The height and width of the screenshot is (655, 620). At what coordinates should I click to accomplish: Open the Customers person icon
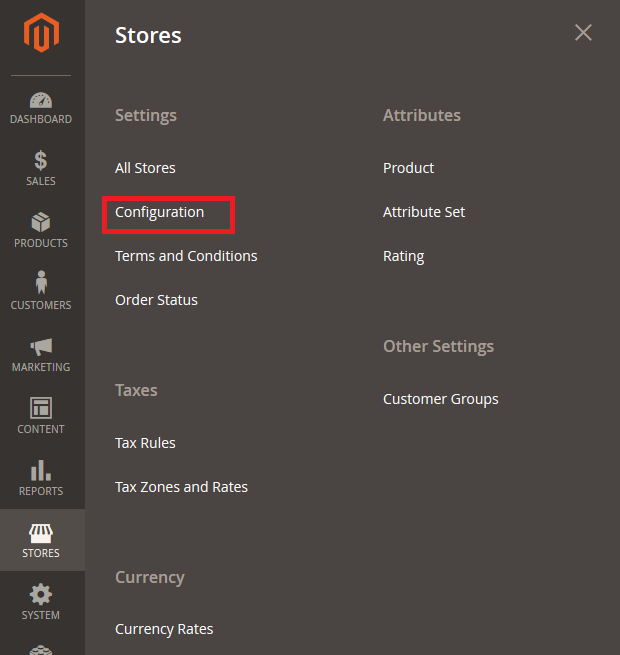click(x=41, y=282)
